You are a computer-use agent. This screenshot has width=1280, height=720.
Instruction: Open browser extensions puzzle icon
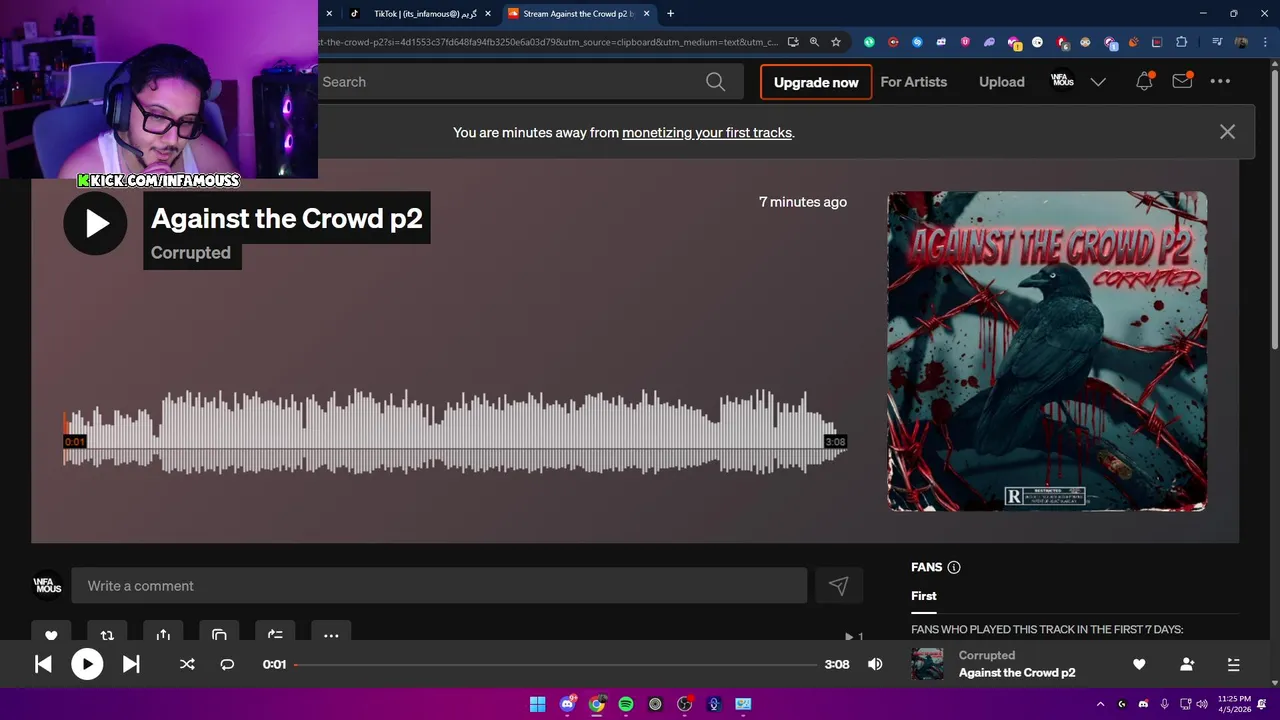1182,42
